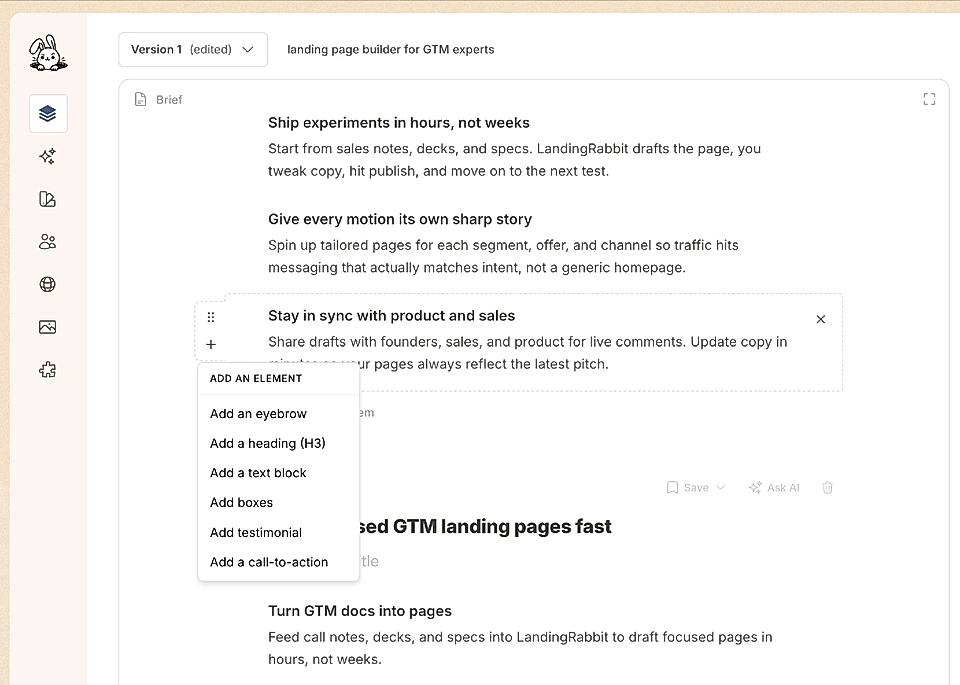Click the Ask AI button

point(773,487)
